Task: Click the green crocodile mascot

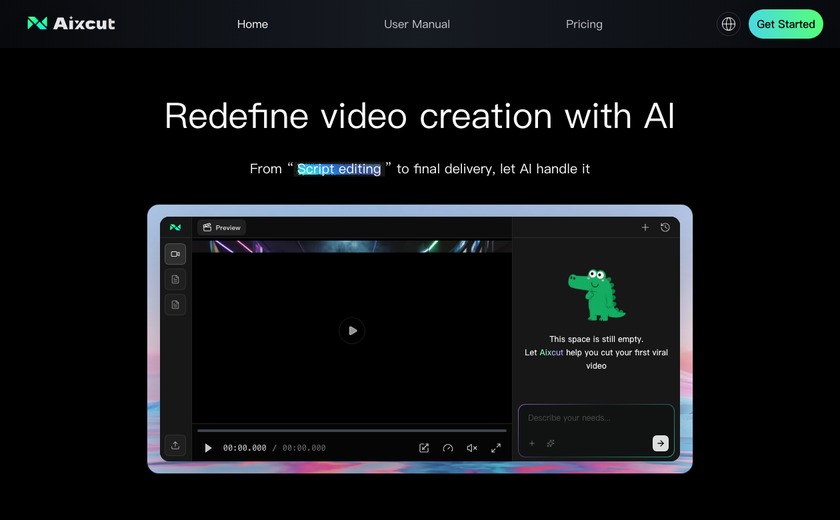Action: (x=596, y=295)
